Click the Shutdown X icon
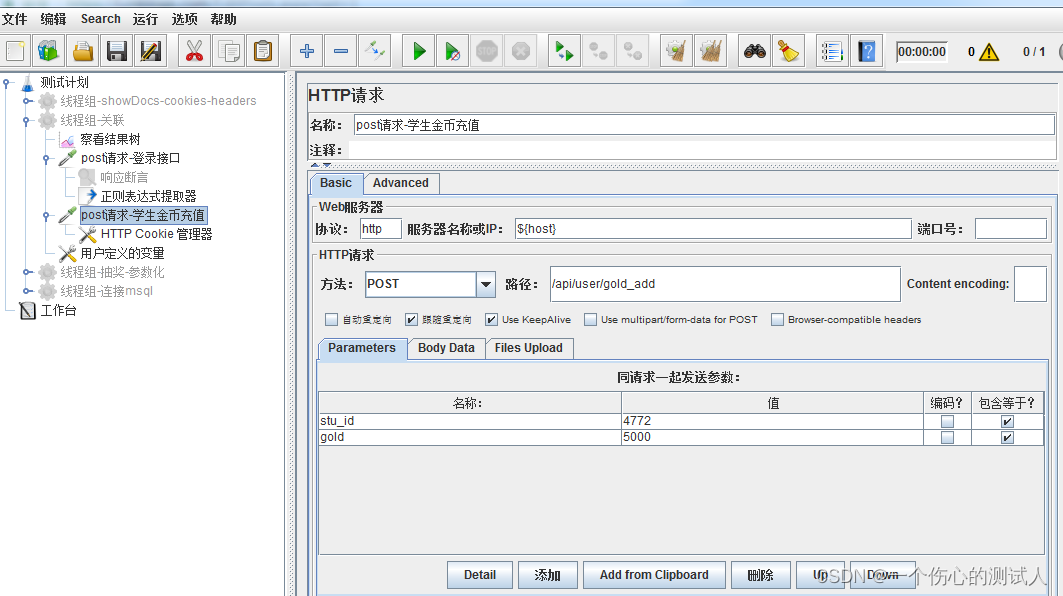The width and height of the screenshot is (1063, 596). [x=520, y=51]
